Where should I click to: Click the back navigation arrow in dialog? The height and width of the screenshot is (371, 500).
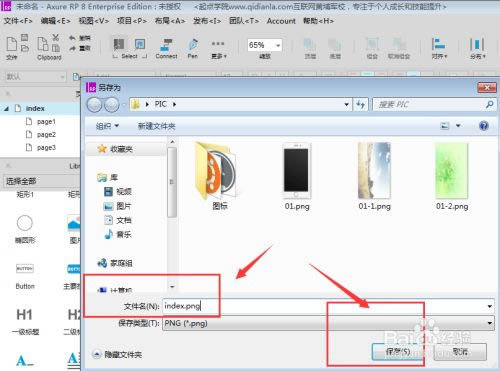pyautogui.click(x=95, y=105)
